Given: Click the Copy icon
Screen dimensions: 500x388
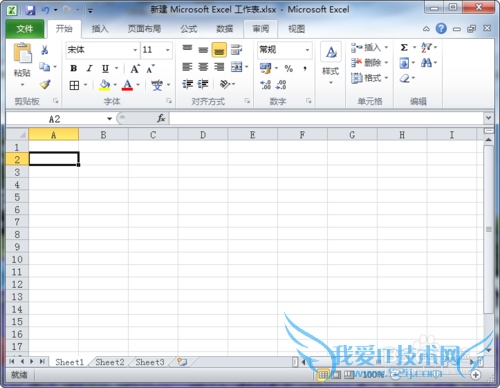Looking at the screenshot, I should (45, 67).
